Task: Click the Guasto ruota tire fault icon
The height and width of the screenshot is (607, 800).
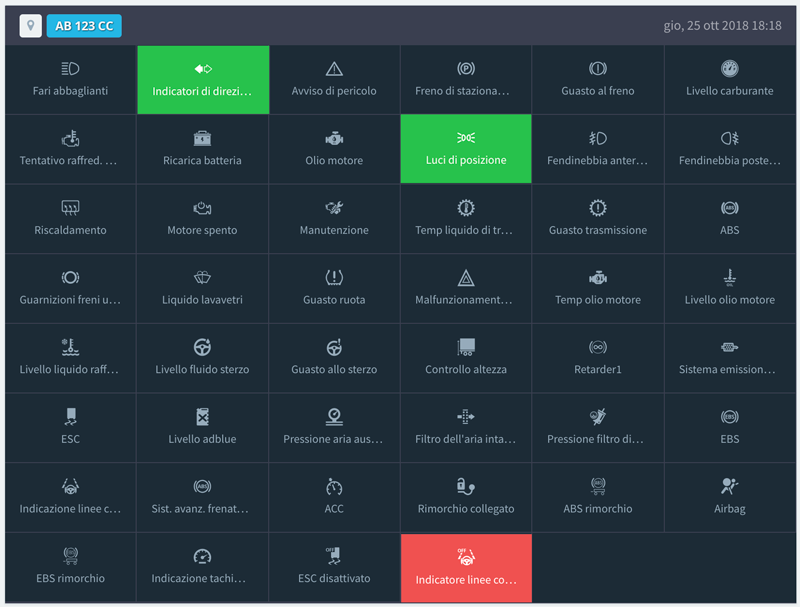Action: coord(334,278)
